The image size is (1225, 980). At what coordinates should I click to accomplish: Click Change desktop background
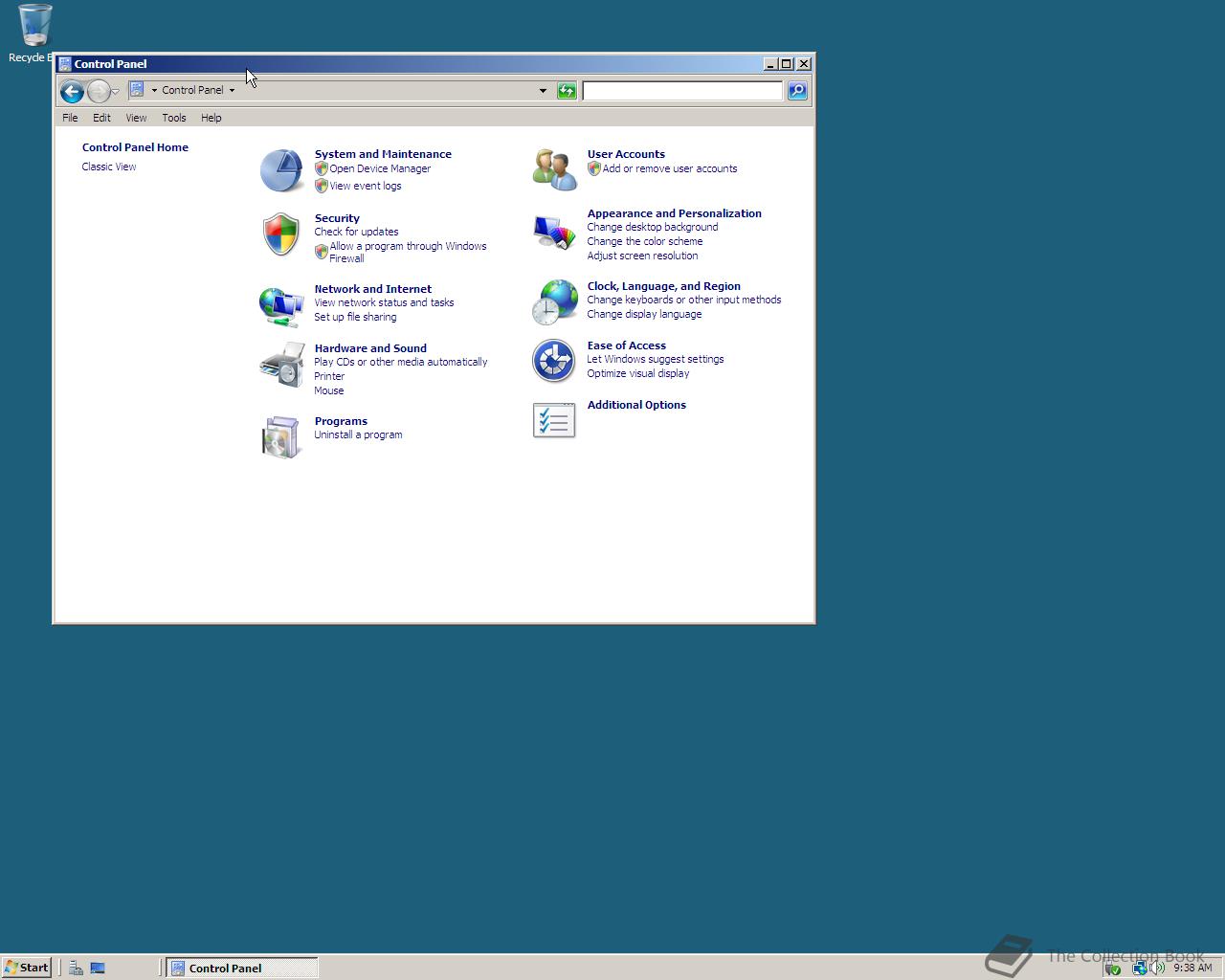653,227
